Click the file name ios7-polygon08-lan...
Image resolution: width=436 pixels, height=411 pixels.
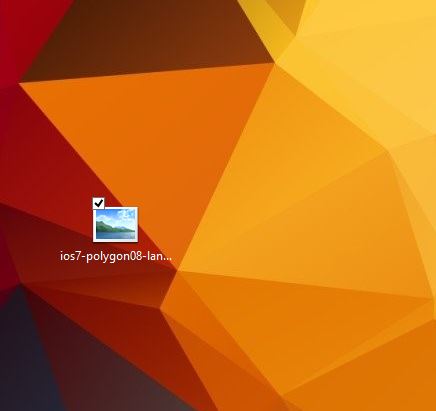[116, 257]
